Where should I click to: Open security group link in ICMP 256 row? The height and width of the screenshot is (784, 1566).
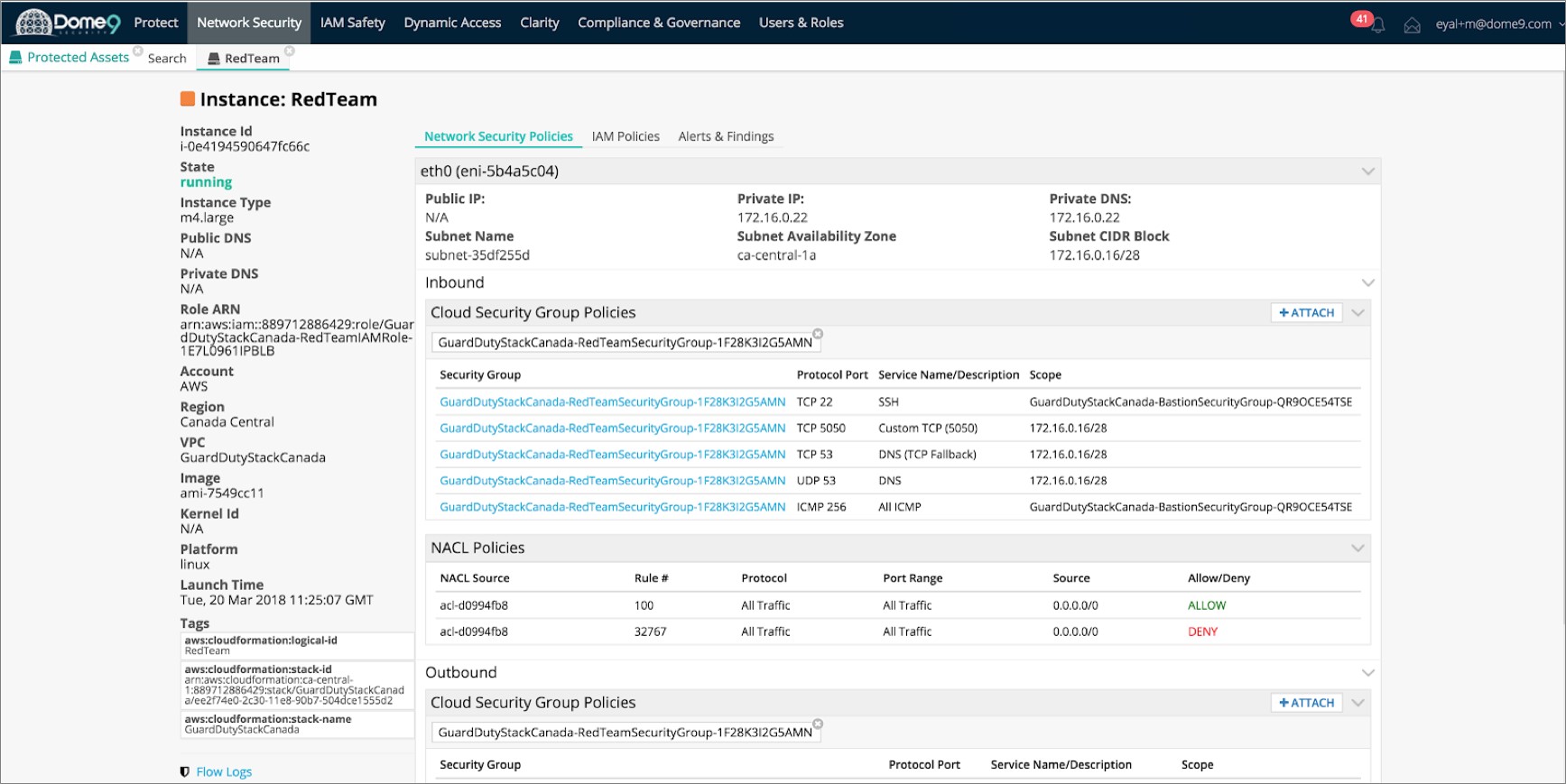click(612, 507)
